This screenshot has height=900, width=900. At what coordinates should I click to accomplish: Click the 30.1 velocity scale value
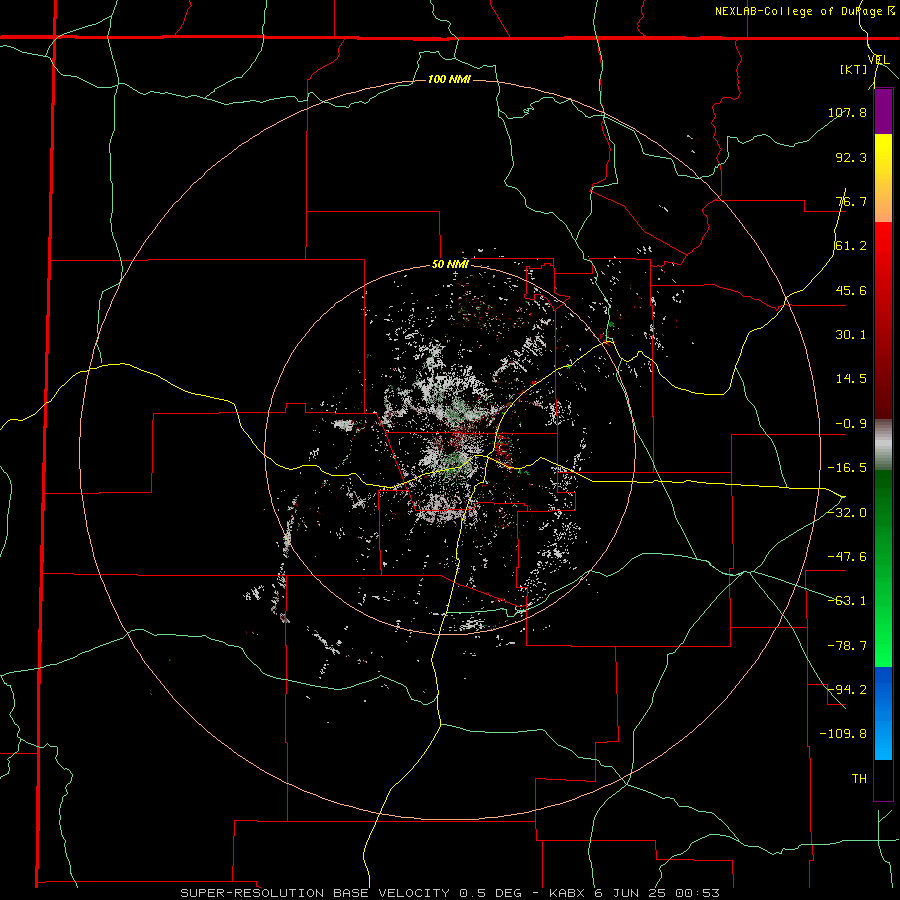[851, 335]
